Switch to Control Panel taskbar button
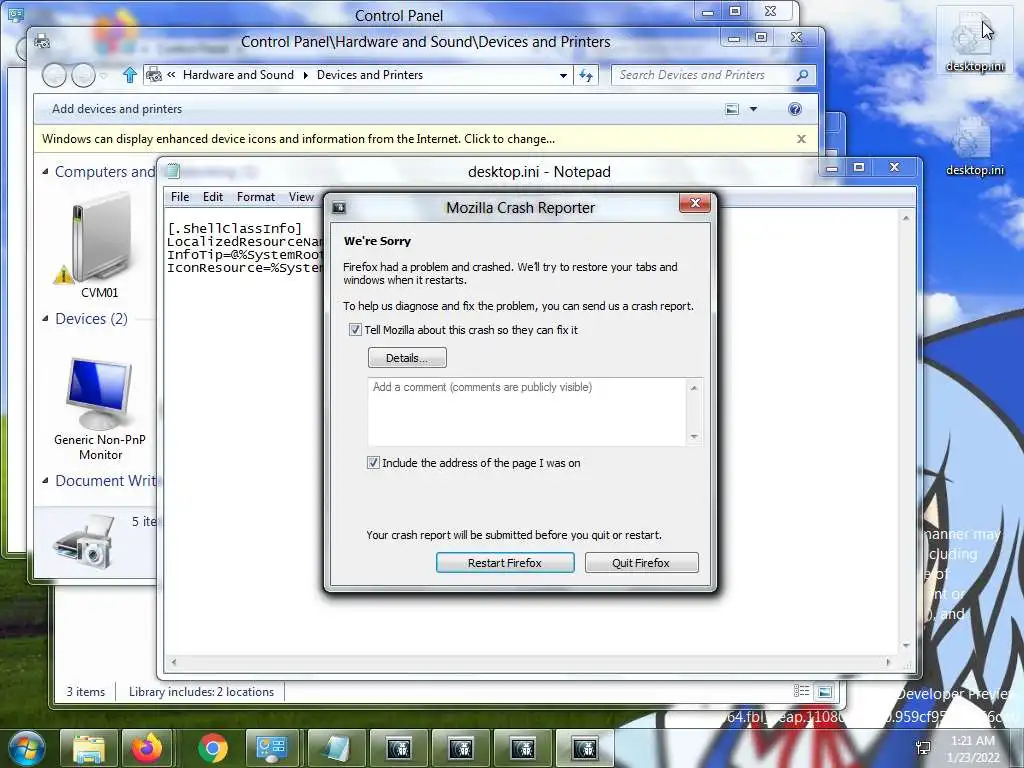The width and height of the screenshot is (1024, 768). pyautogui.click(x=272, y=748)
